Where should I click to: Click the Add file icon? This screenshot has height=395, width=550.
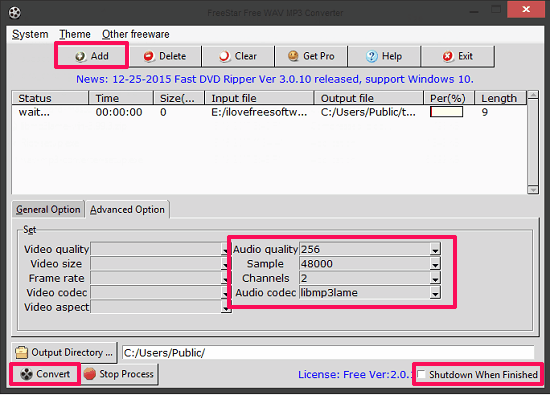click(x=80, y=56)
